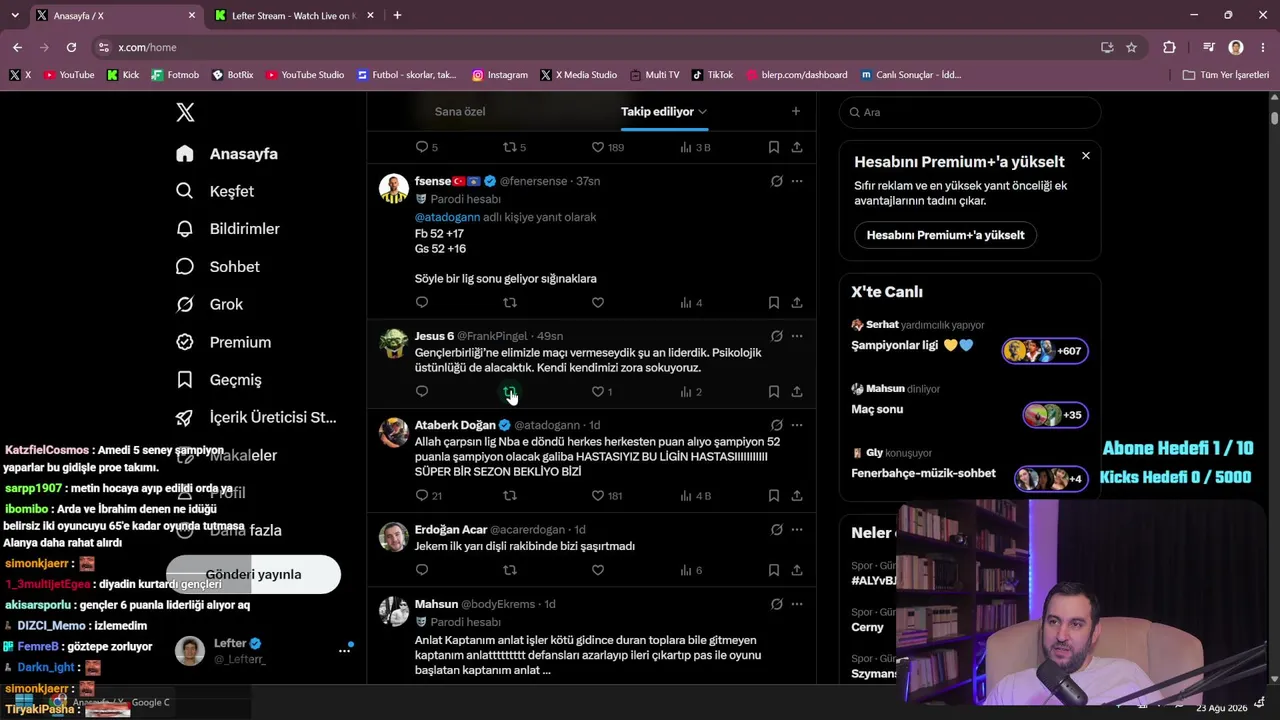Share Ataberk Doğan's post
Image resolution: width=1280 pixels, height=720 pixels.
tap(797, 495)
